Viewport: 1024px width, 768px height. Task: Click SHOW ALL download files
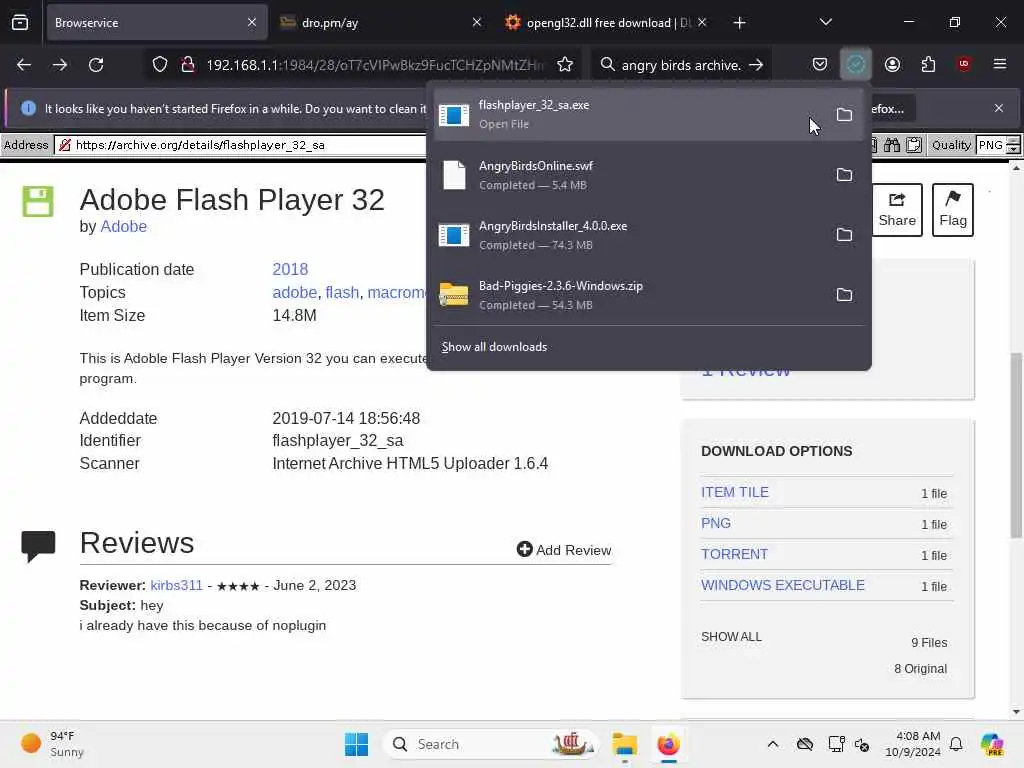point(731,637)
